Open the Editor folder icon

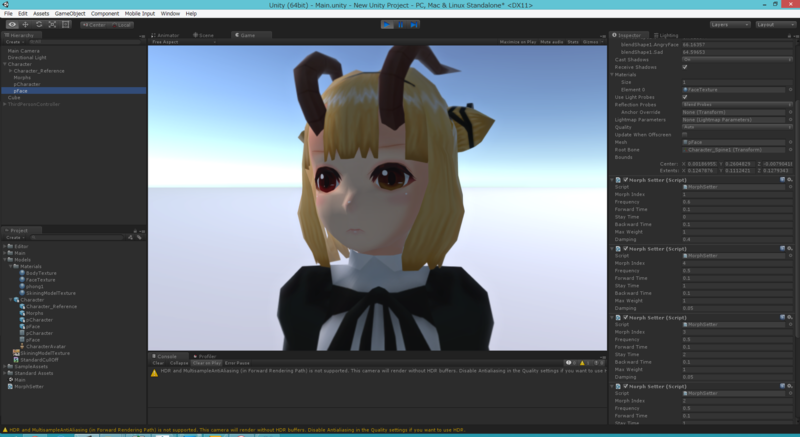10,246
